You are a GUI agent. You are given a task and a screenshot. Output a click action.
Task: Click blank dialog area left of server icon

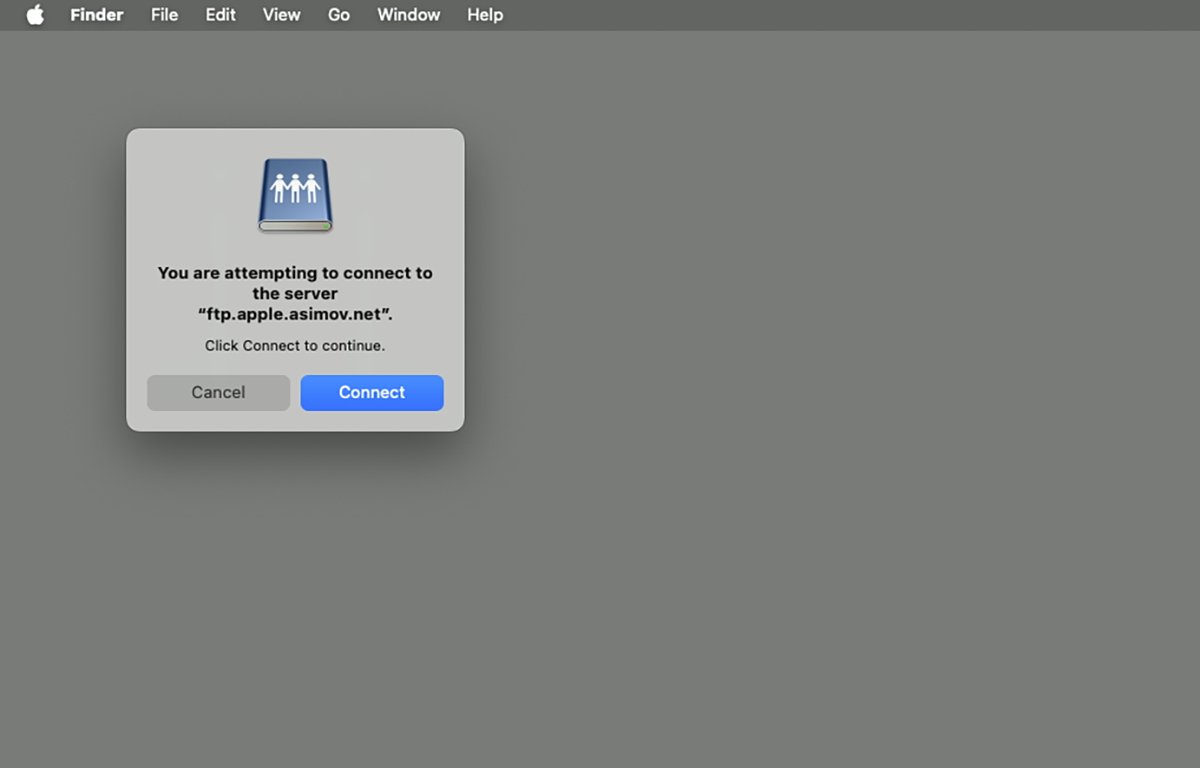pyautogui.click(x=190, y=195)
